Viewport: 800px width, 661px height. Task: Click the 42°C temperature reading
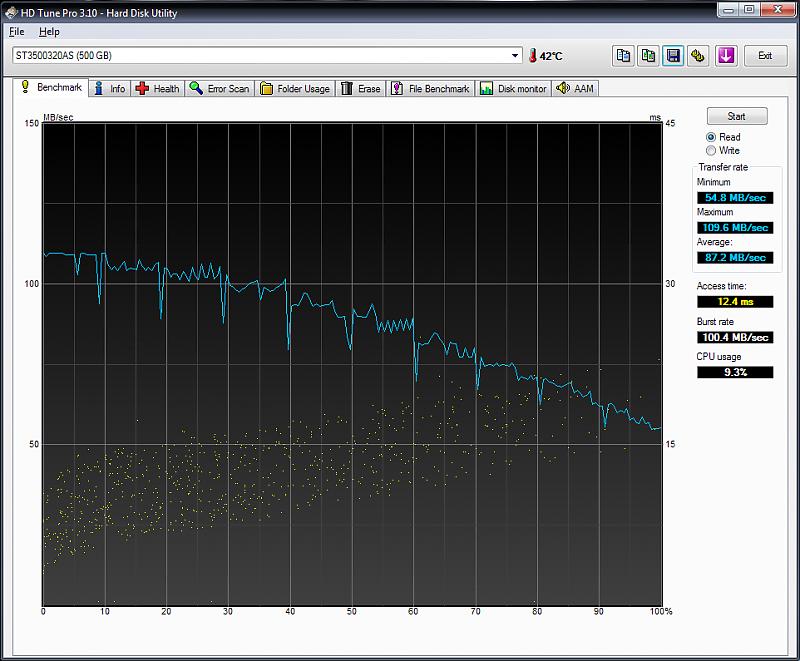click(x=551, y=56)
